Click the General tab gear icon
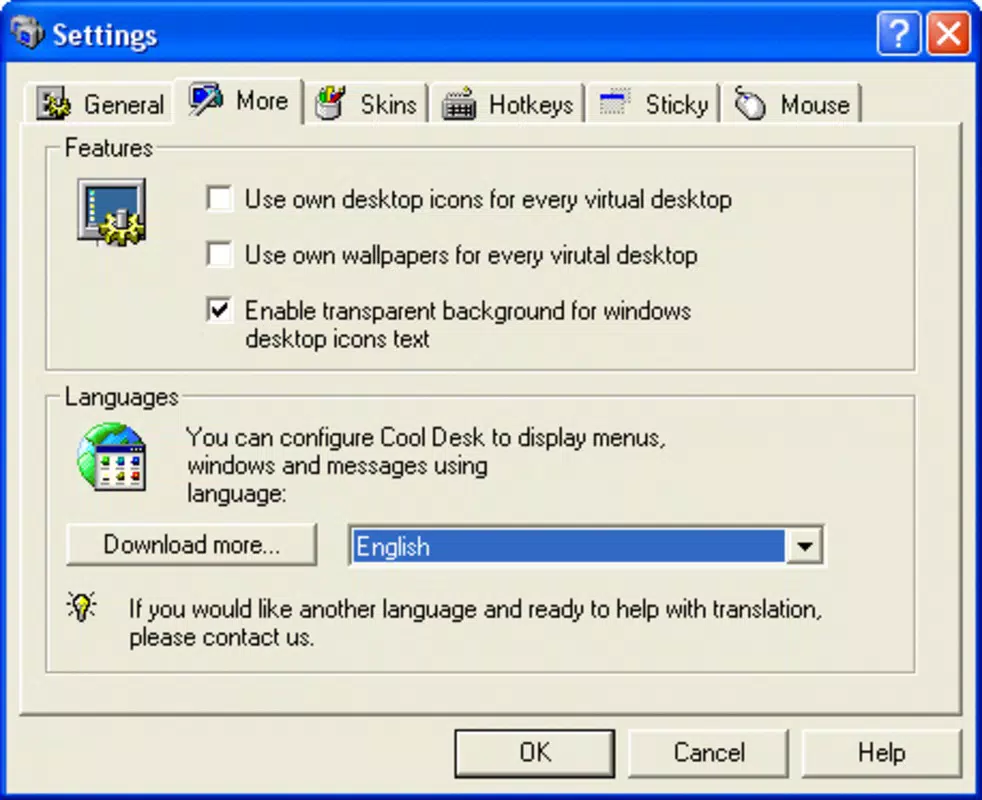Screen dimensions: 982x800 click(x=53, y=103)
